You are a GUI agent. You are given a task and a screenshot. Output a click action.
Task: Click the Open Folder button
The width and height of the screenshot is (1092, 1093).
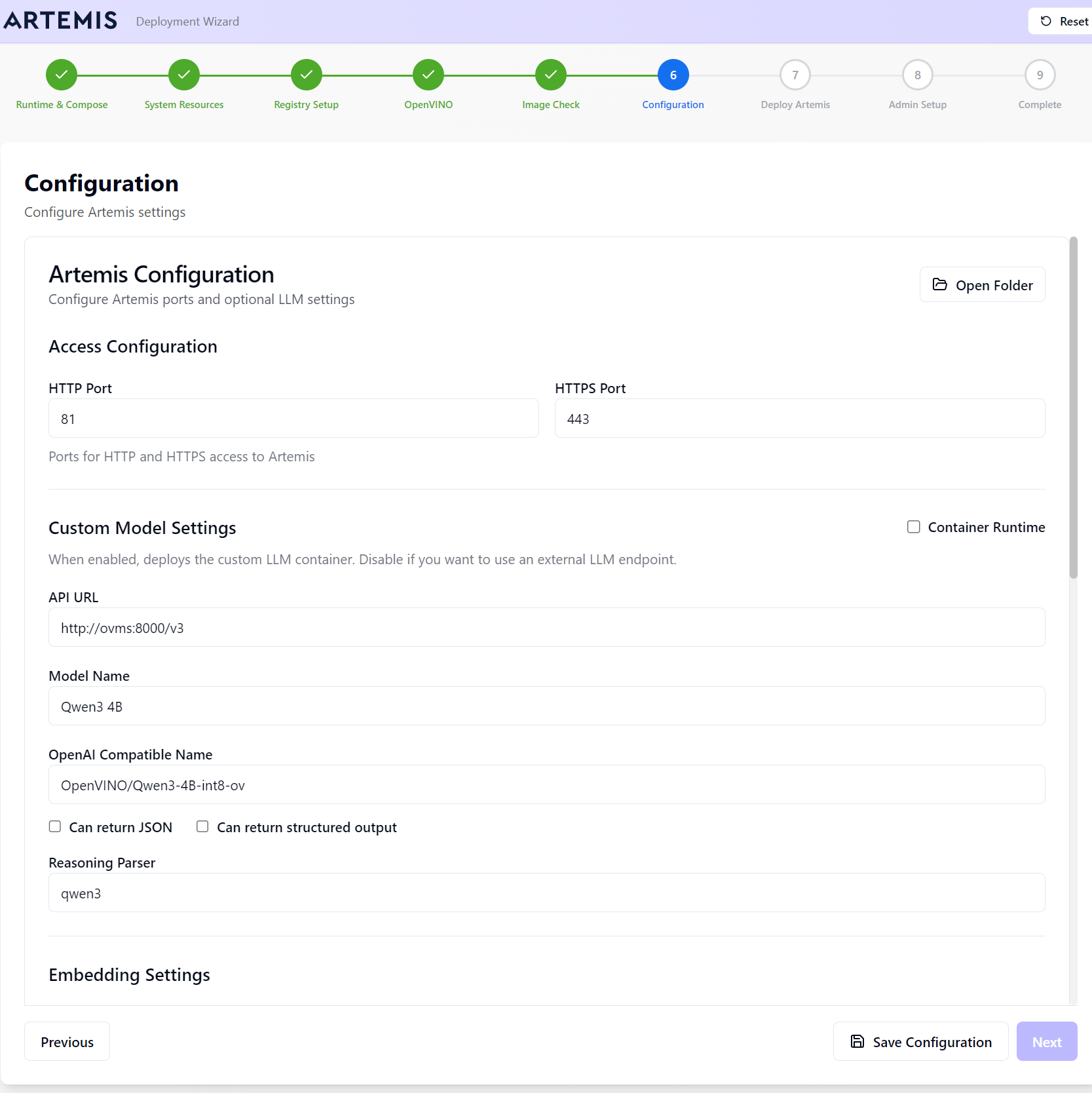(x=982, y=285)
